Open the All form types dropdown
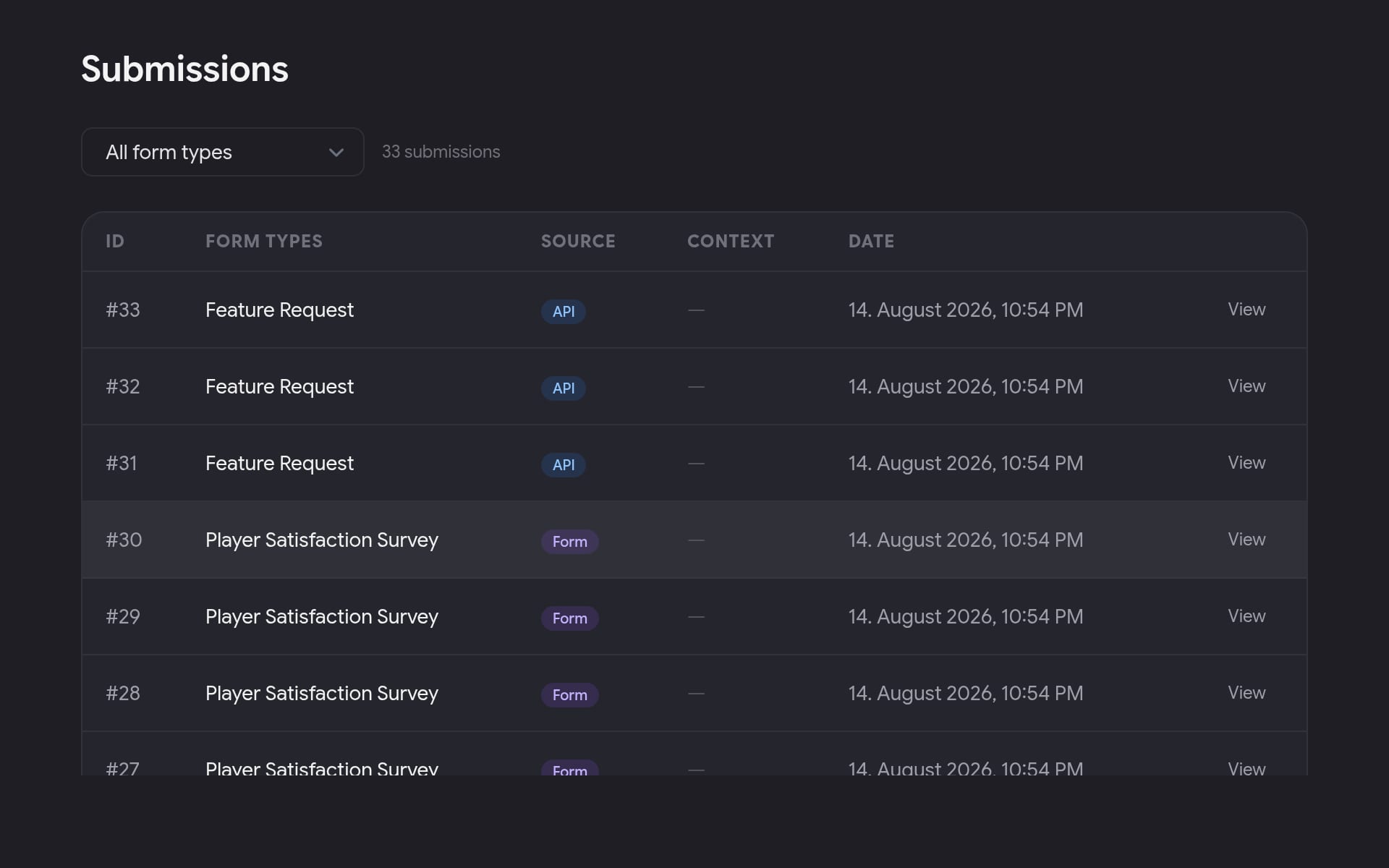1389x868 pixels. pos(222,152)
